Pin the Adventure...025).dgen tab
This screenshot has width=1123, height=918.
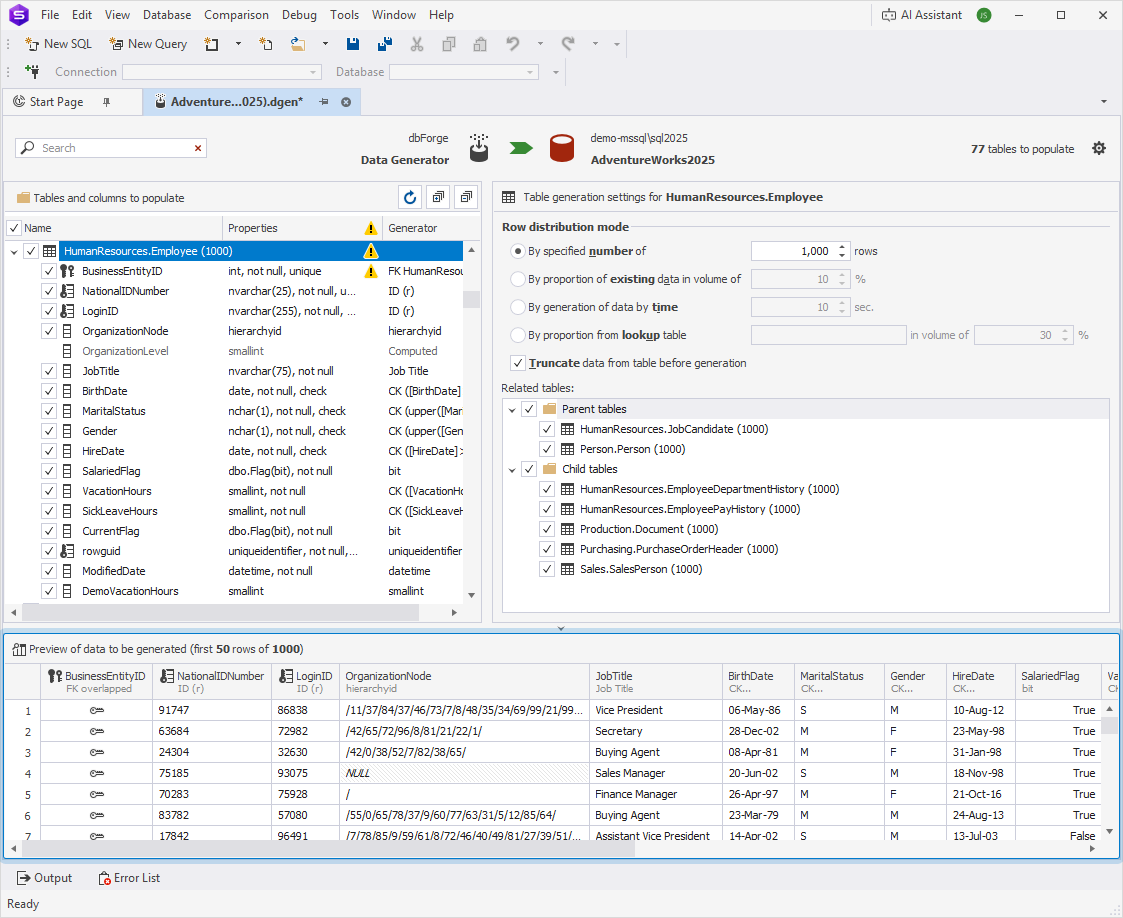click(324, 102)
